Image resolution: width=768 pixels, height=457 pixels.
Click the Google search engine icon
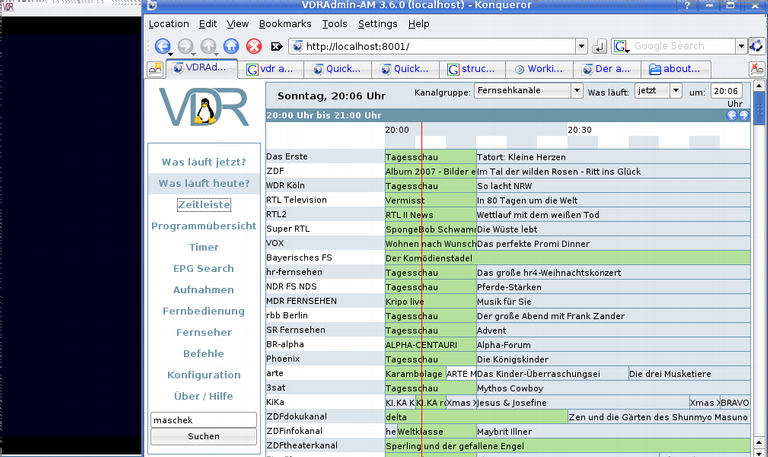click(x=621, y=46)
